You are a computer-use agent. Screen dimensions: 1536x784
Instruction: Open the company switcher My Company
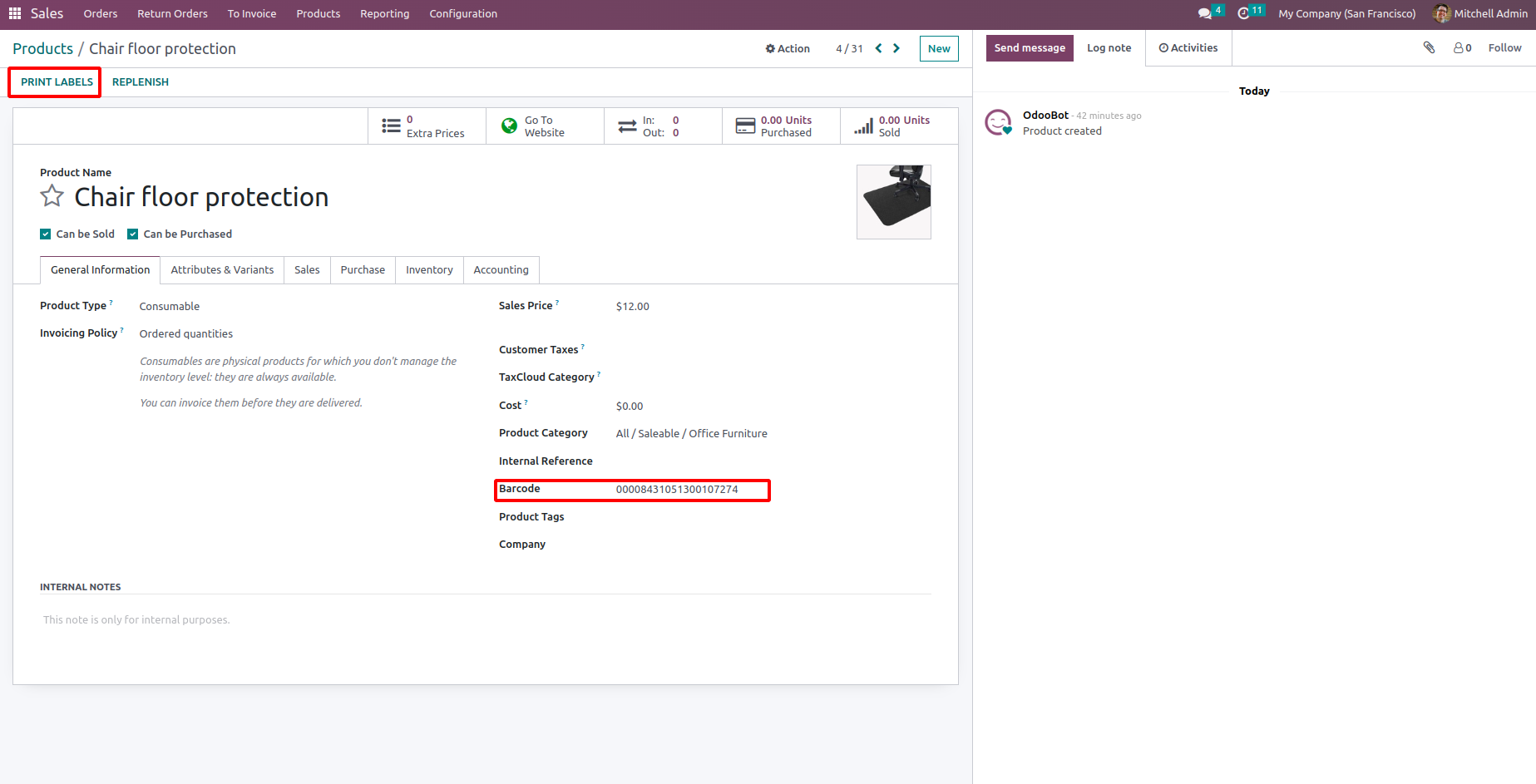1346,13
